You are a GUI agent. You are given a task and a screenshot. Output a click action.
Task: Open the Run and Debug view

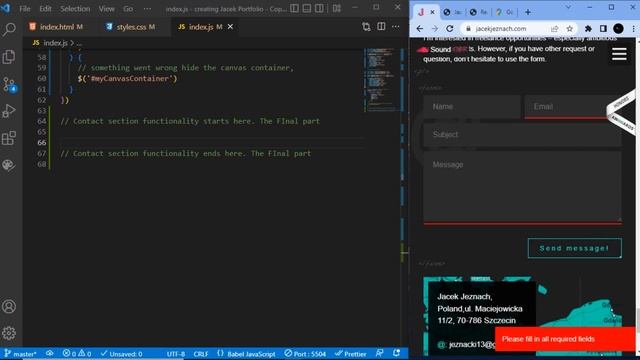click(9, 111)
